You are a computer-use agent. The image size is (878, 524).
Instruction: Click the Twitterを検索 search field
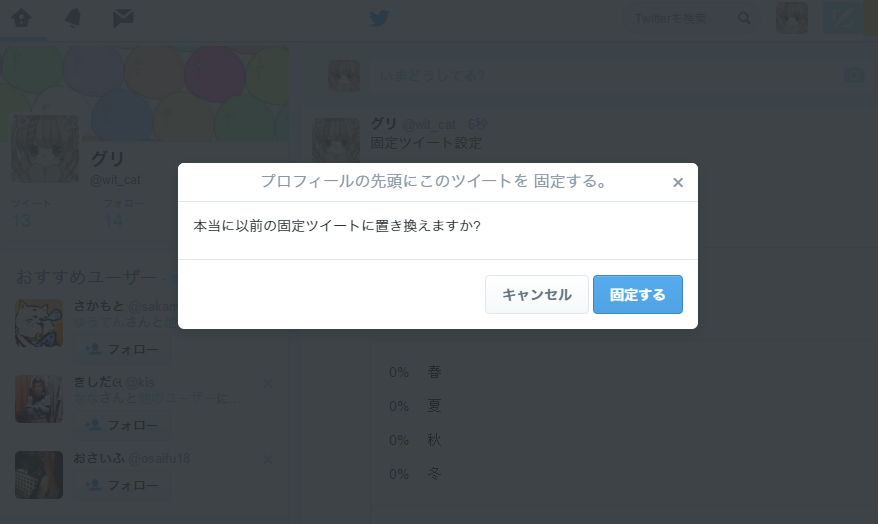[x=680, y=18]
